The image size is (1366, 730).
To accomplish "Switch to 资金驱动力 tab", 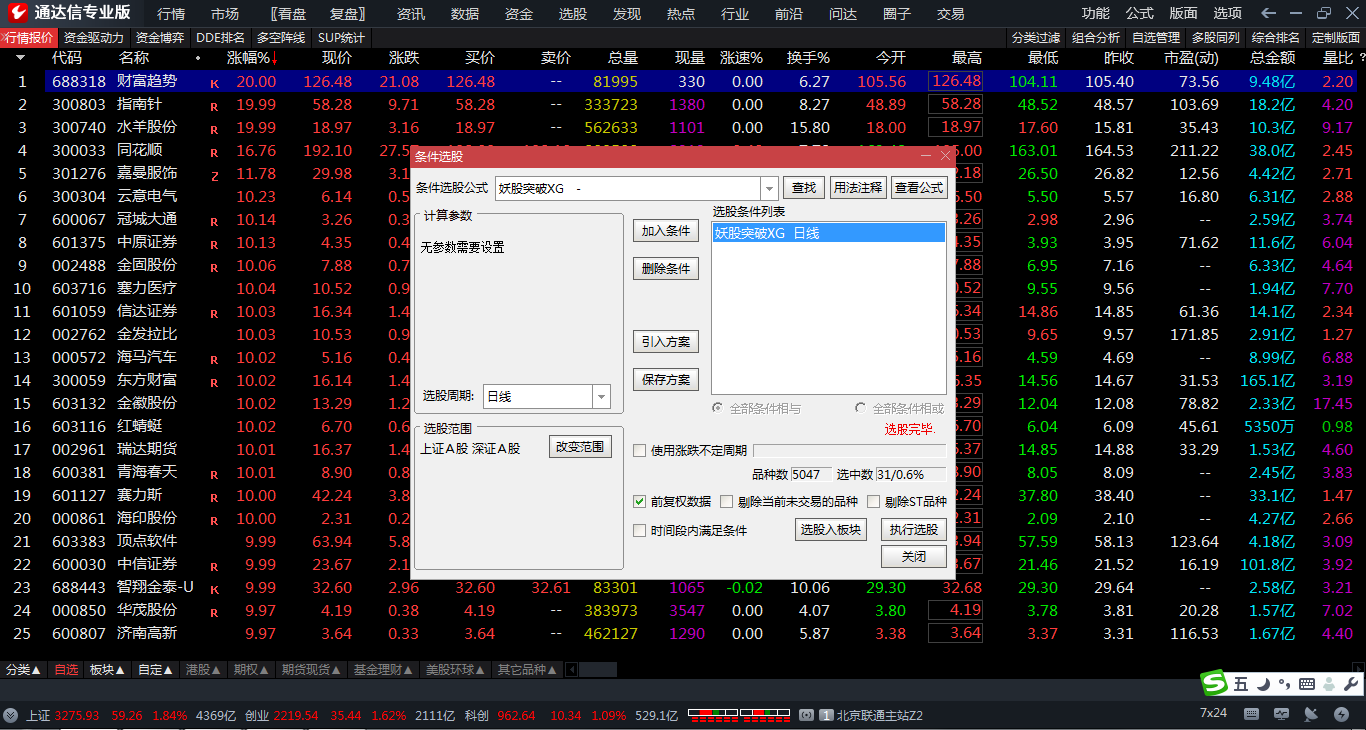I will coord(94,37).
